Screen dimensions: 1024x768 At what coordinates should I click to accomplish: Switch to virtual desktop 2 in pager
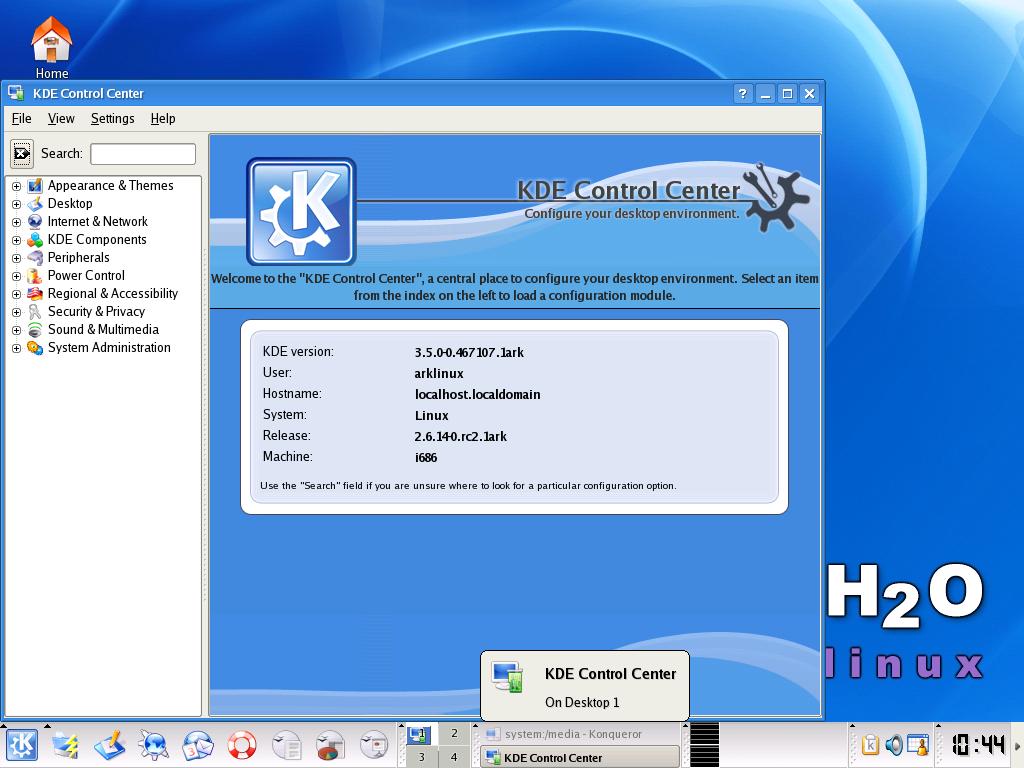tap(454, 734)
